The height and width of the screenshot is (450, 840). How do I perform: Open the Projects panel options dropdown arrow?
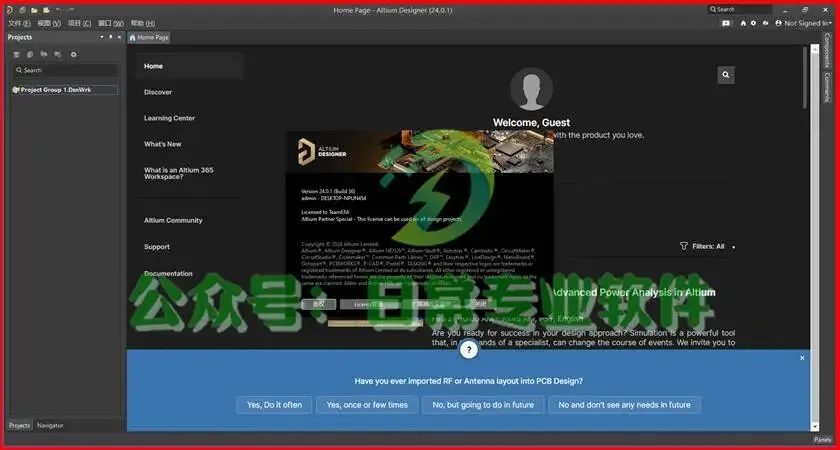[102, 37]
